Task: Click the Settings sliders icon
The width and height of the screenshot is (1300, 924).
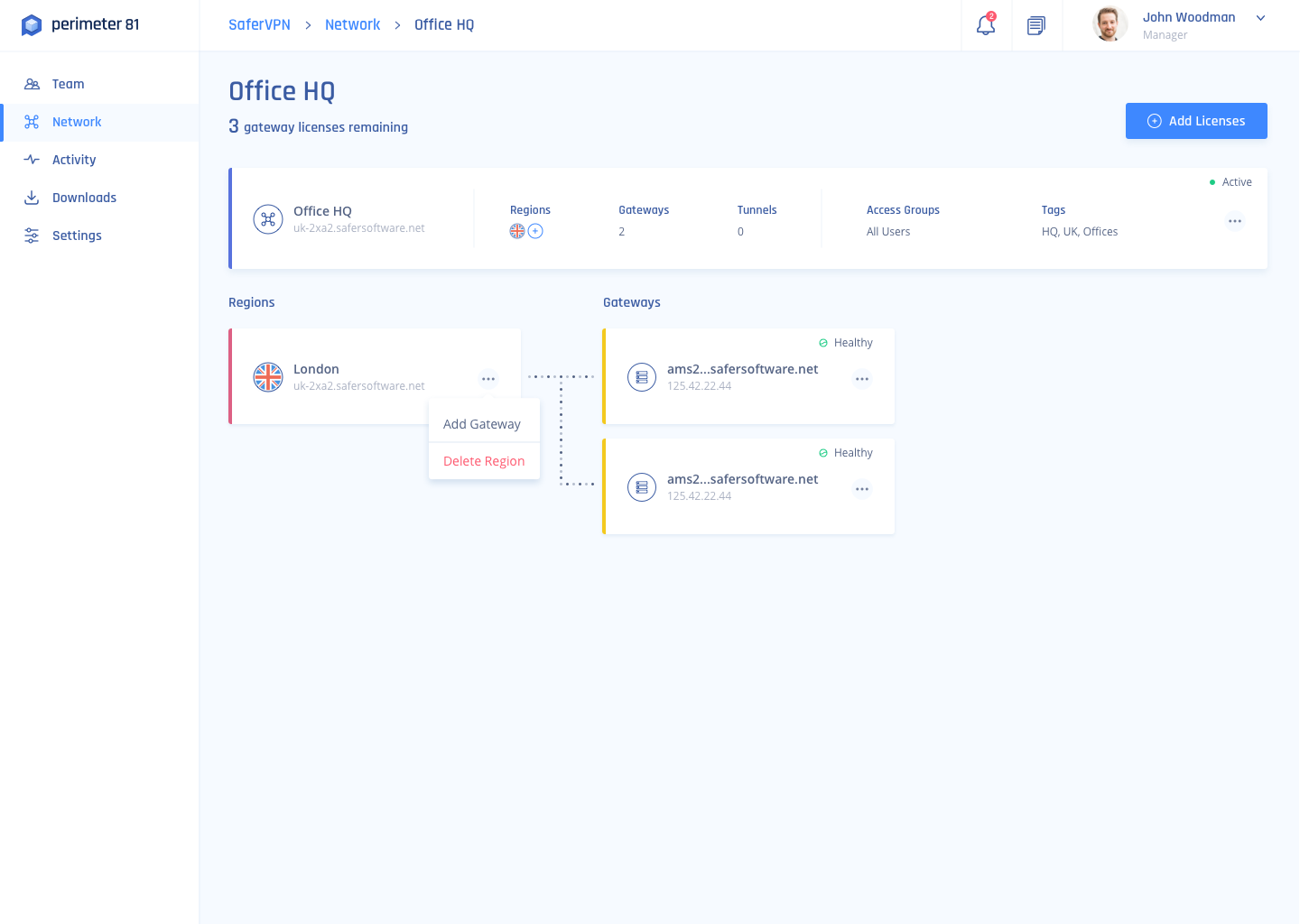Action: [x=32, y=236]
